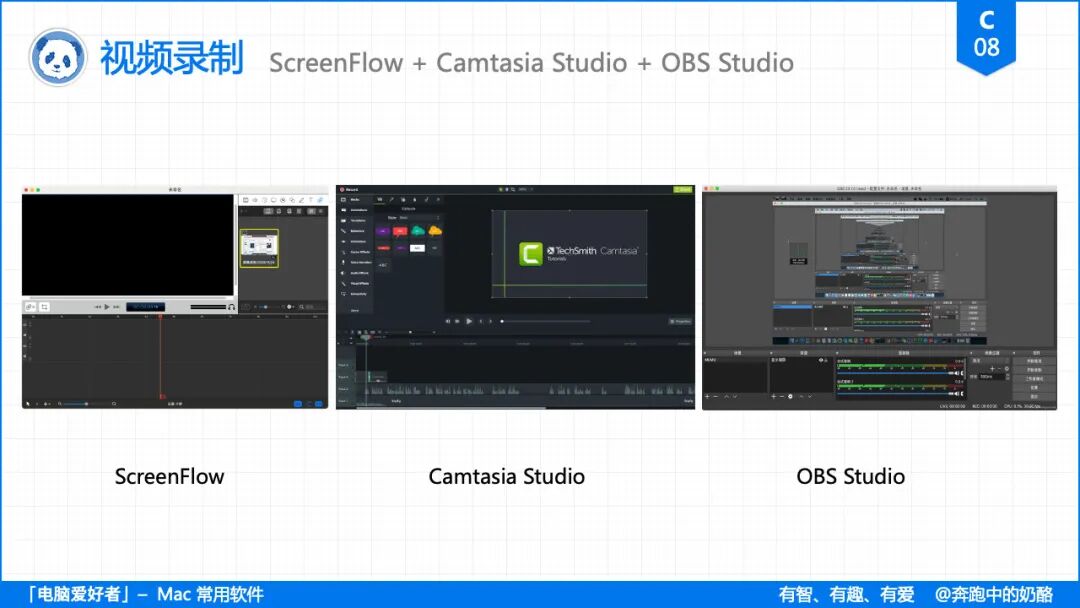Select the plain ABC text callout in Camtasia

coord(383,265)
